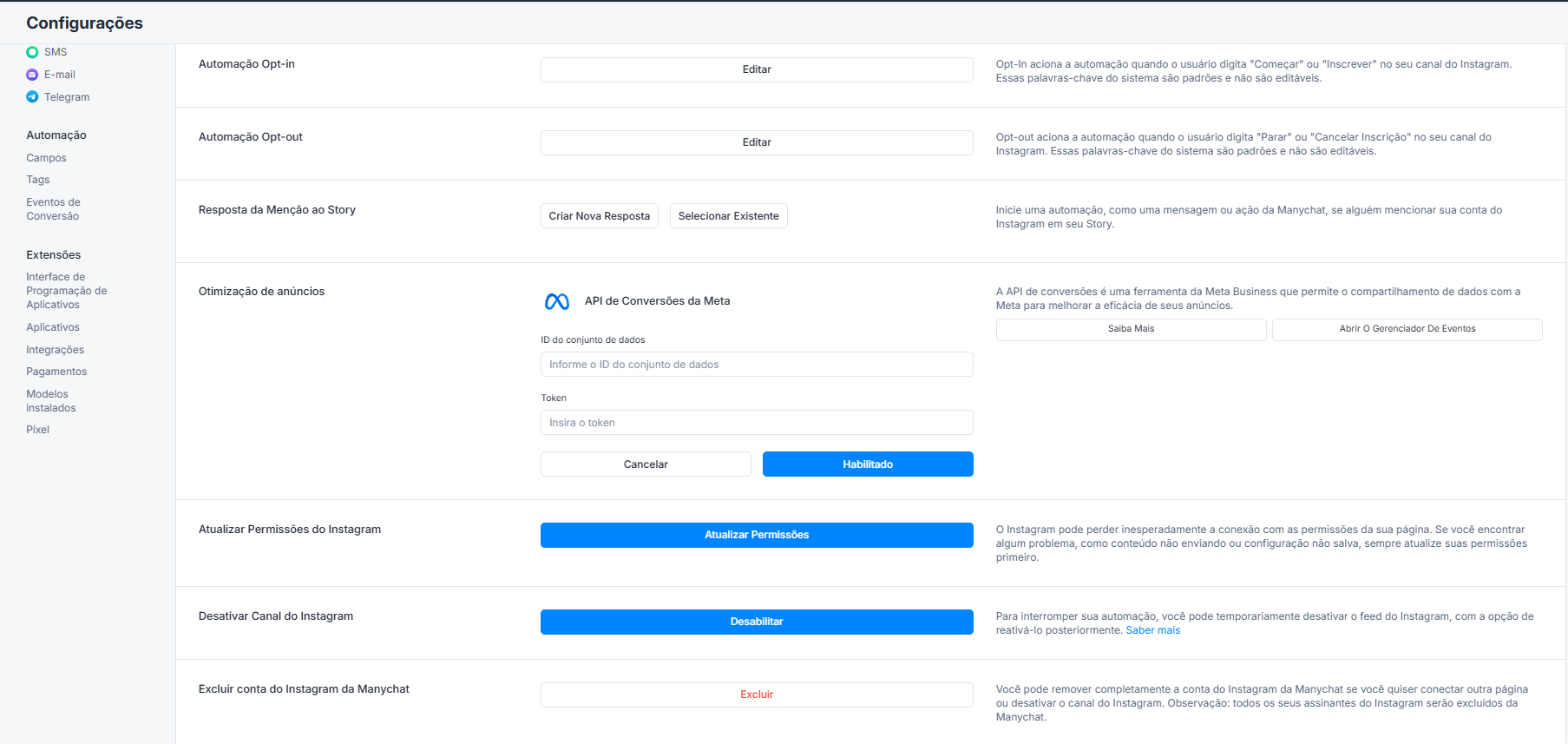Click the Cancelar button
This screenshot has width=1568, height=744.
tap(646, 464)
